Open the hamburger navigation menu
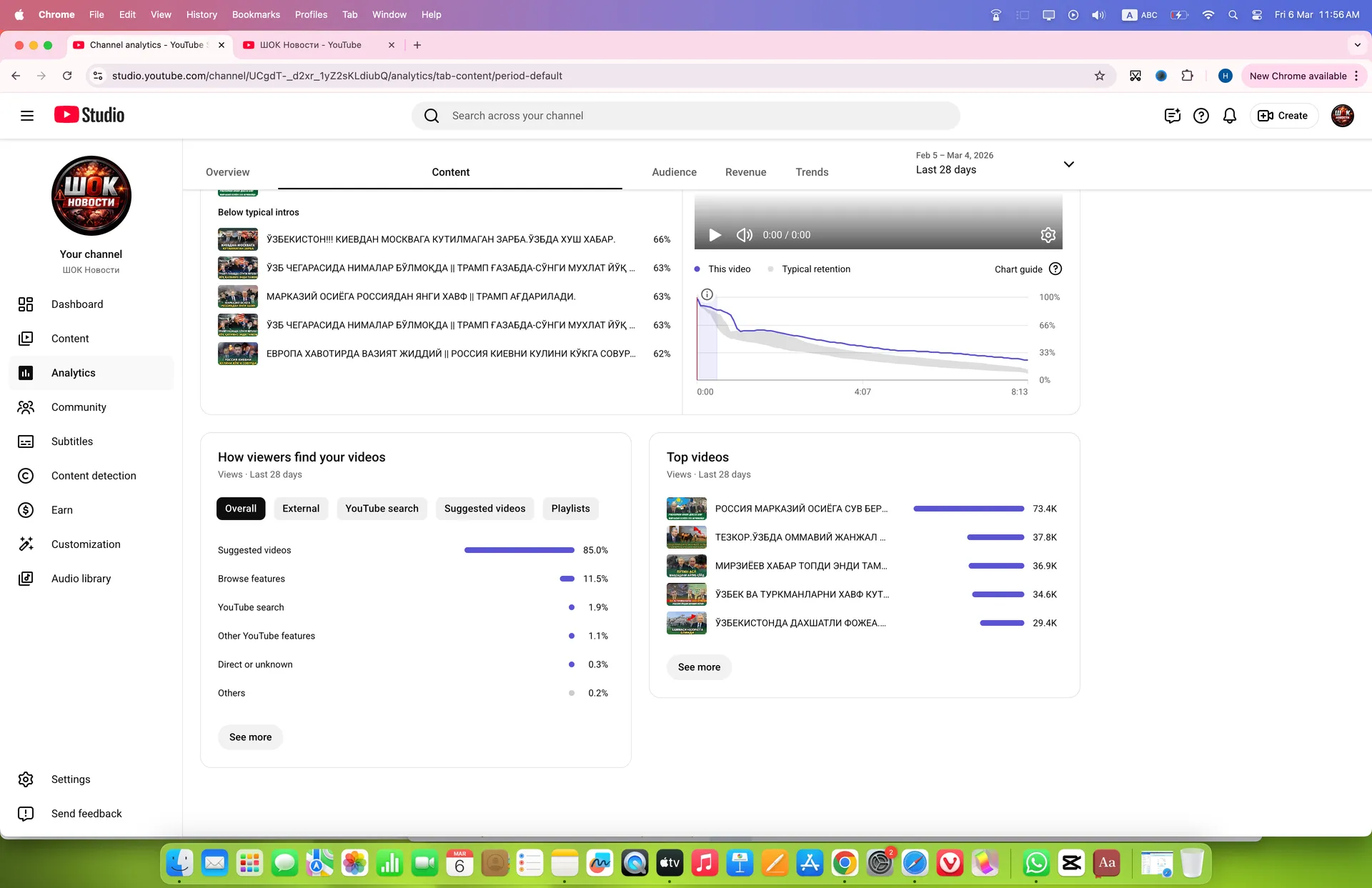The height and width of the screenshot is (888, 1372). [x=27, y=116]
